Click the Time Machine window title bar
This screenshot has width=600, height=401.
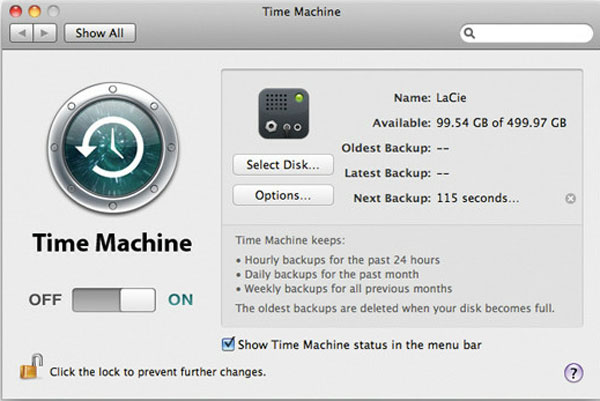tap(300, 10)
